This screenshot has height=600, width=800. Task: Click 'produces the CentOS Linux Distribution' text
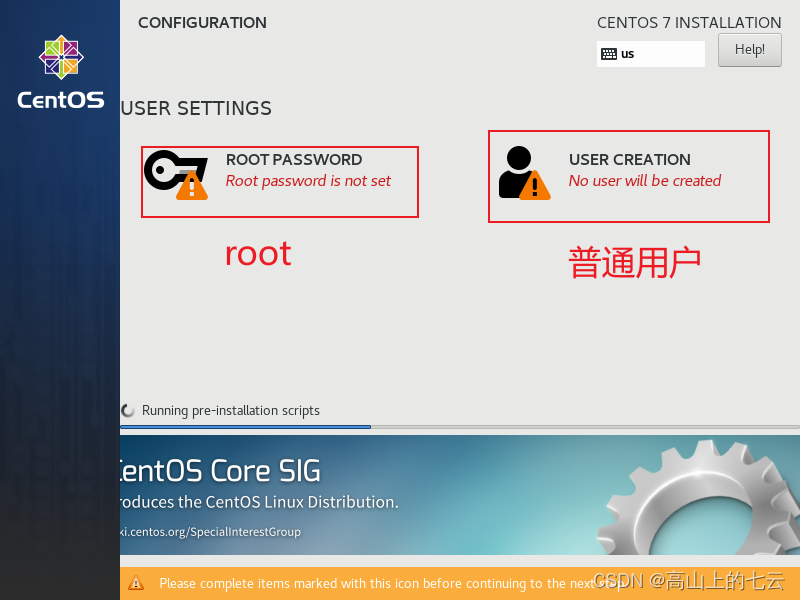pos(259,502)
